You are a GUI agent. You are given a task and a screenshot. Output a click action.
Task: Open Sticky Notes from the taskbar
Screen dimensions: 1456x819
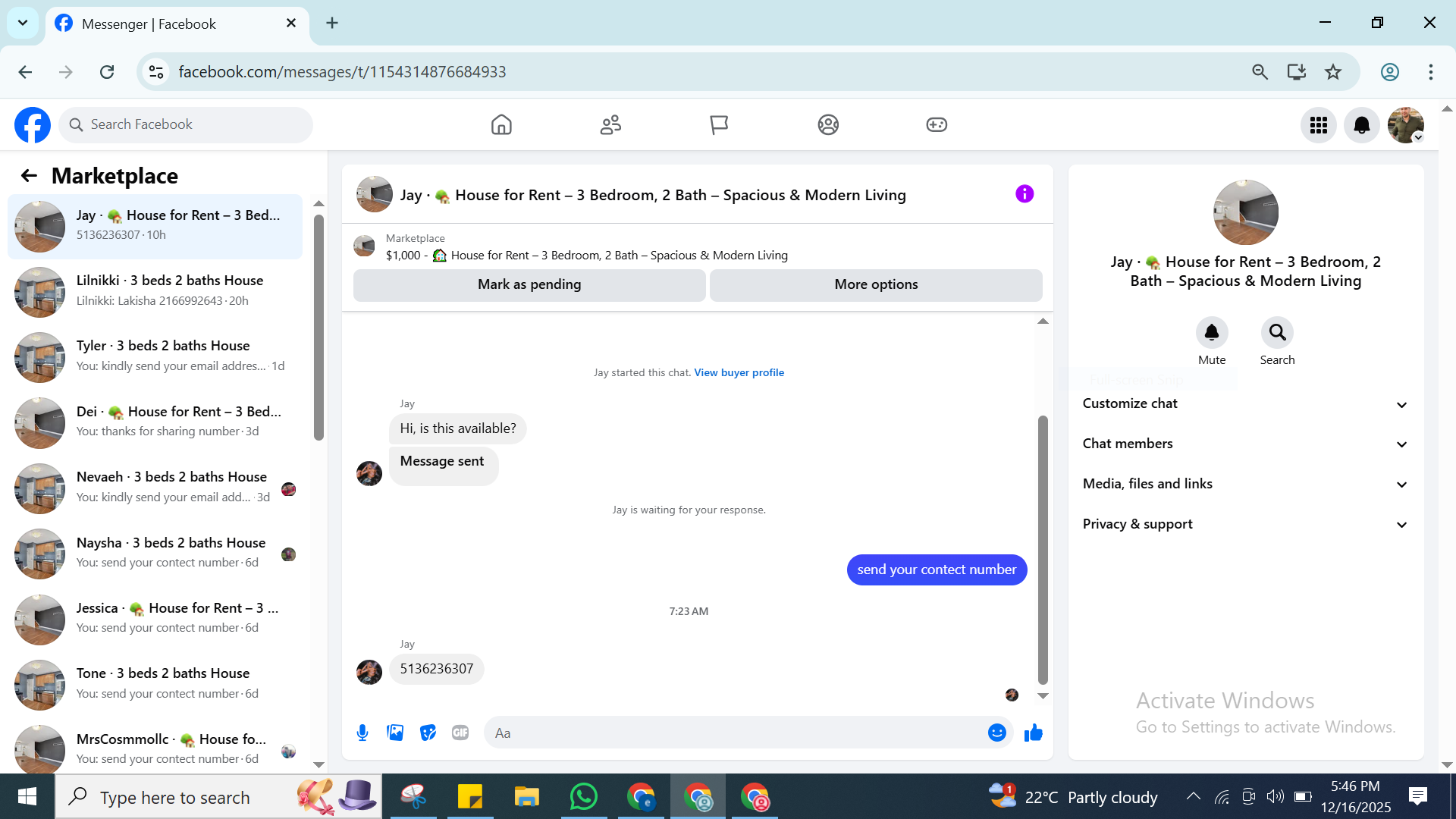(469, 797)
